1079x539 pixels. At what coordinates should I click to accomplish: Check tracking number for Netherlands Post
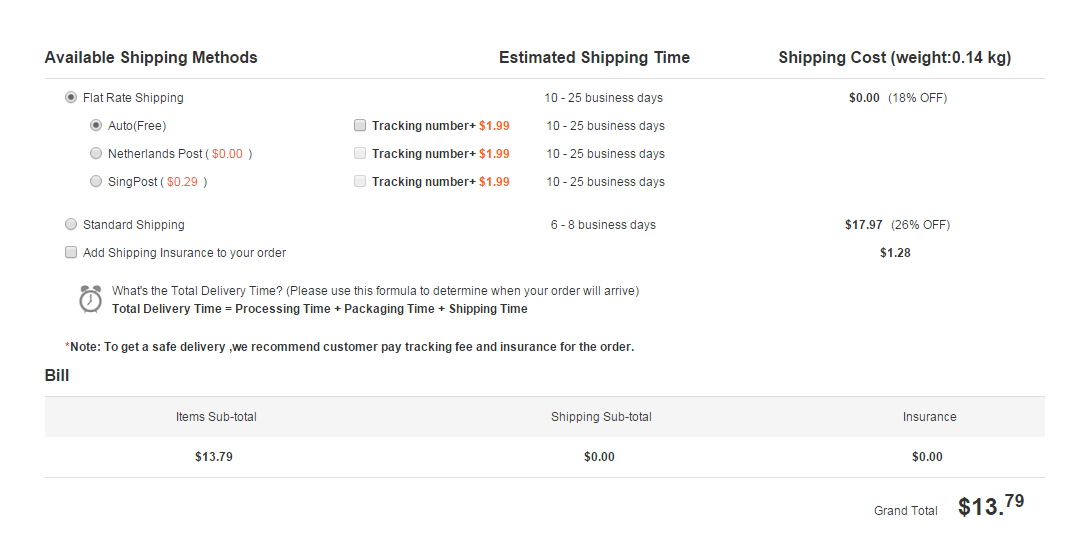[360, 154]
